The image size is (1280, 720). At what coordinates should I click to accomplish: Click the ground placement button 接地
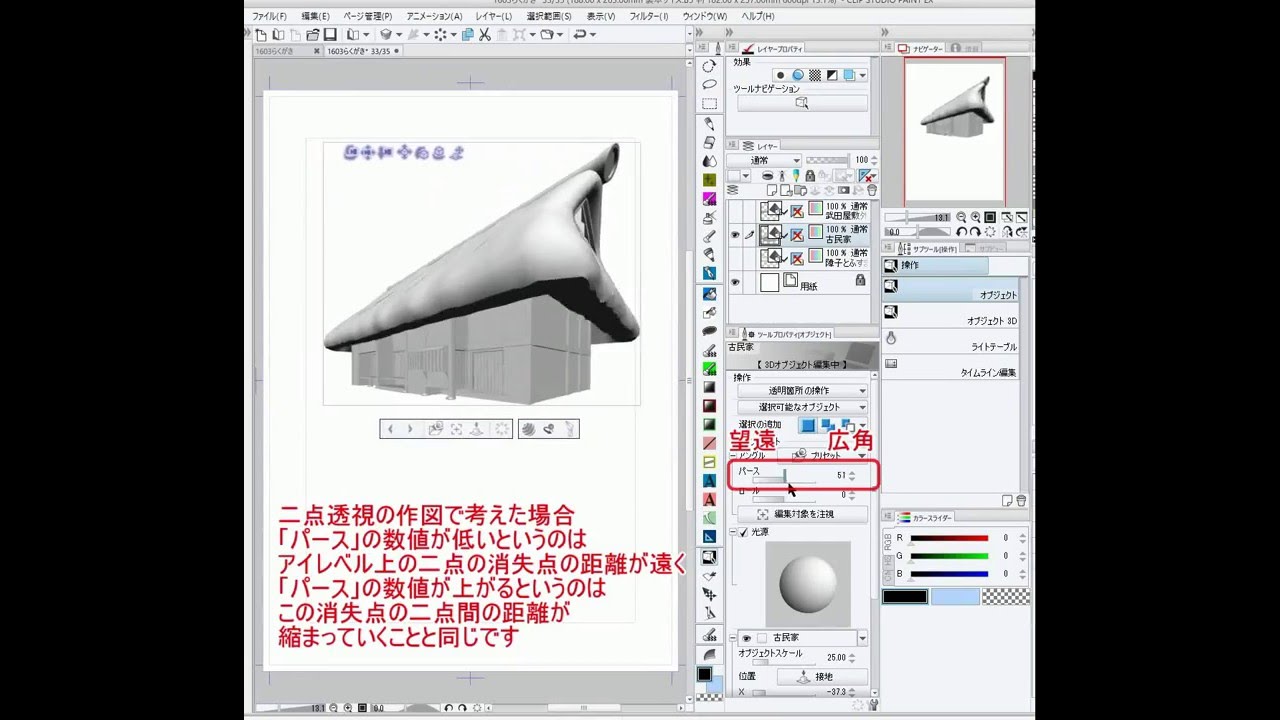(822, 677)
